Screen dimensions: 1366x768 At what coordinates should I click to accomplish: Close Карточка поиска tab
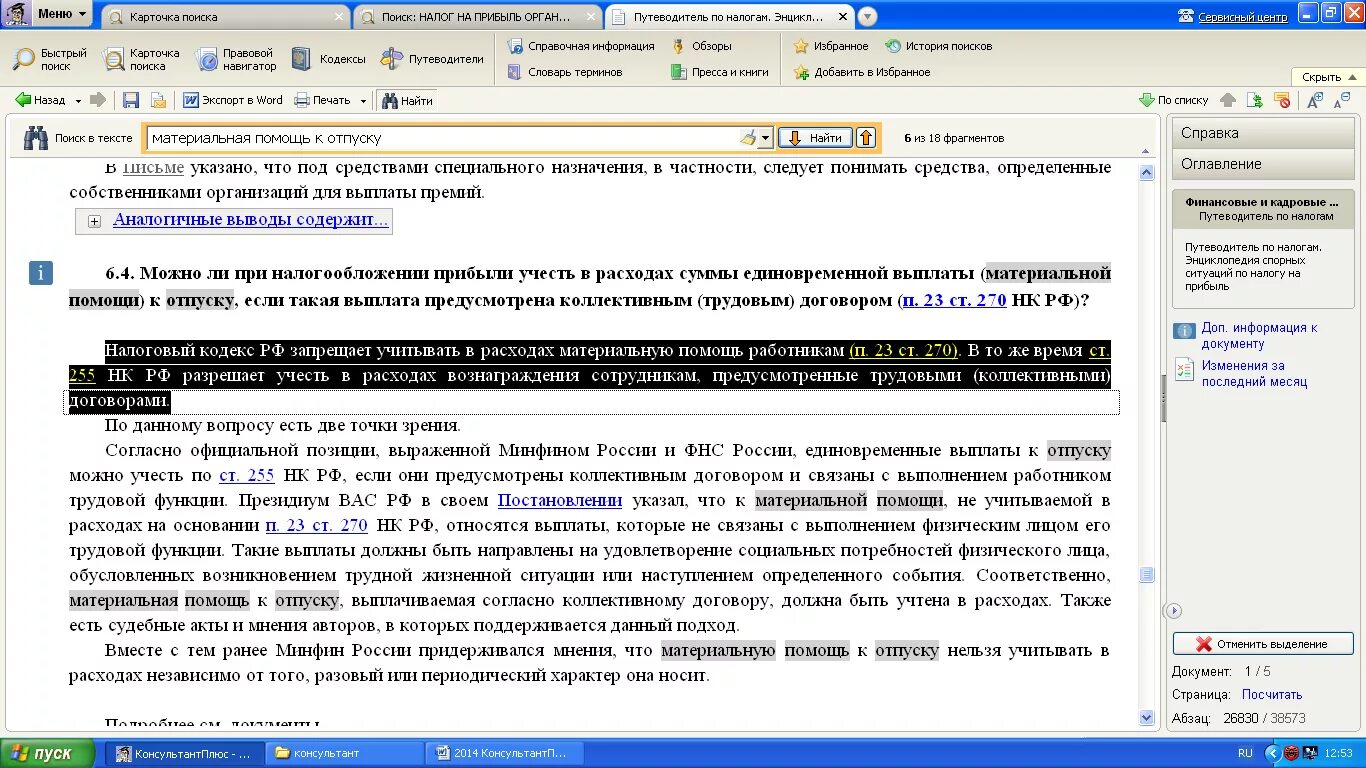click(x=338, y=17)
